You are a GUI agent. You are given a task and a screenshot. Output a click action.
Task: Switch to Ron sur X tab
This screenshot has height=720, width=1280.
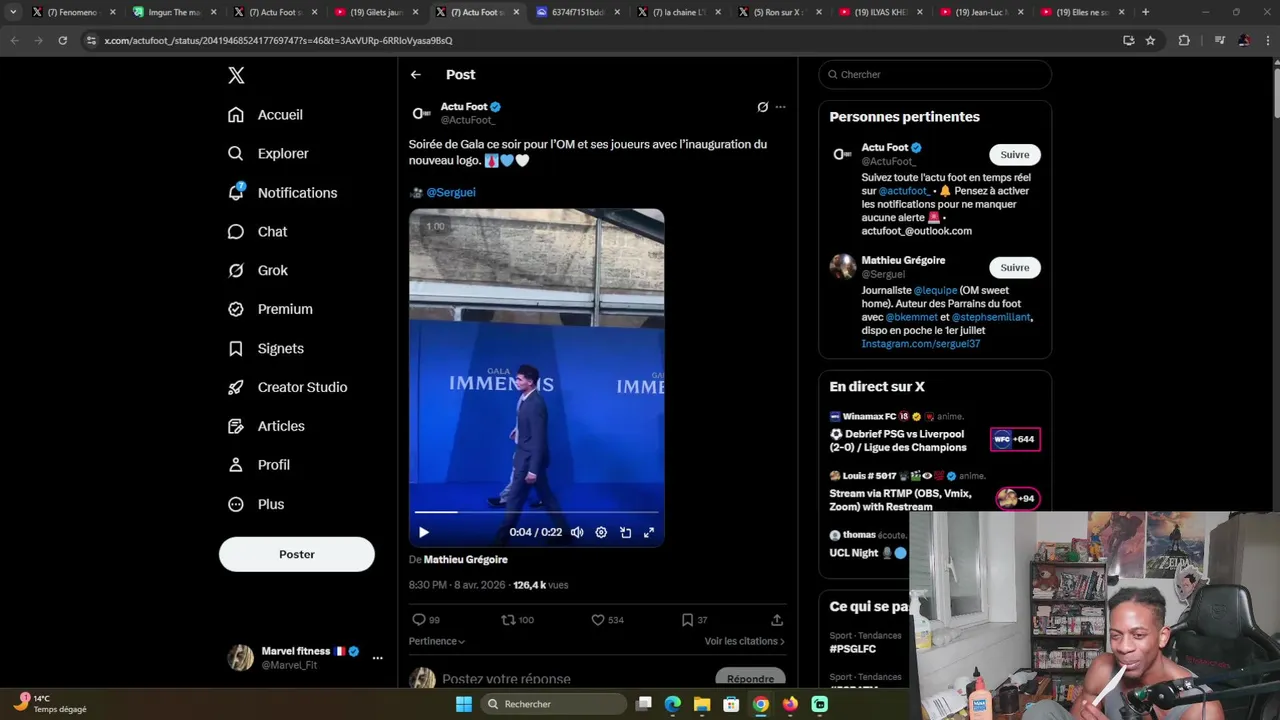[778, 12]
